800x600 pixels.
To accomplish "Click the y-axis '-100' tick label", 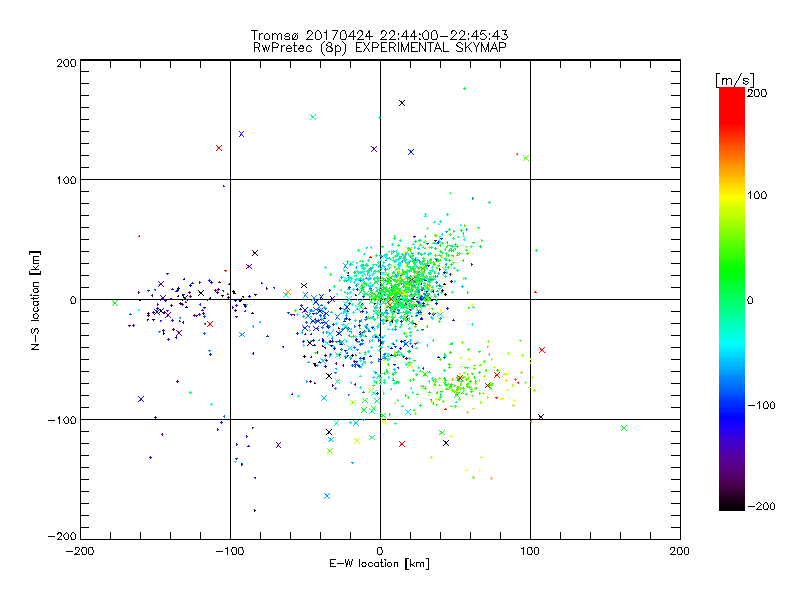I will (62, 420).
